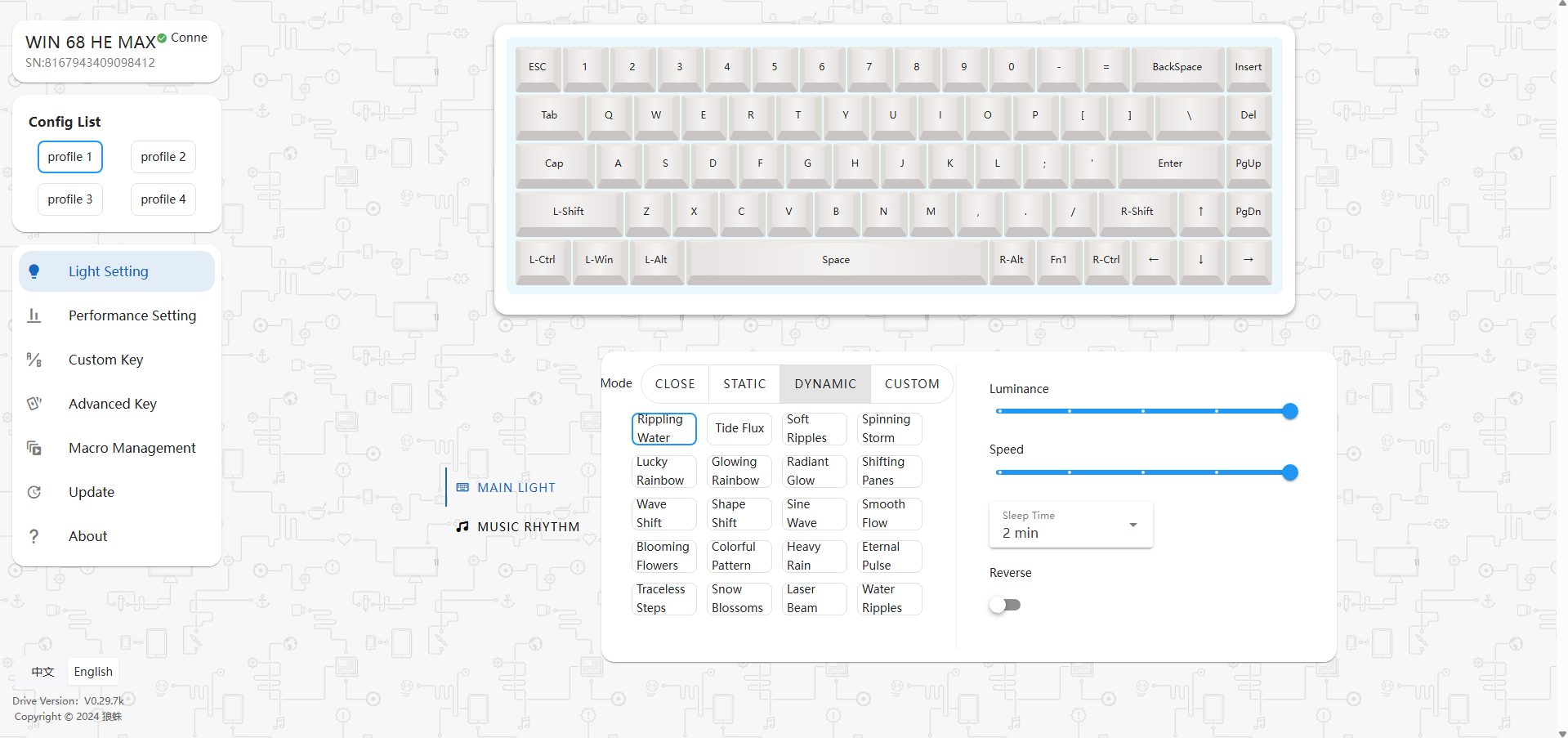Choose the Tide Flux lighting effect

click(739, 428)
